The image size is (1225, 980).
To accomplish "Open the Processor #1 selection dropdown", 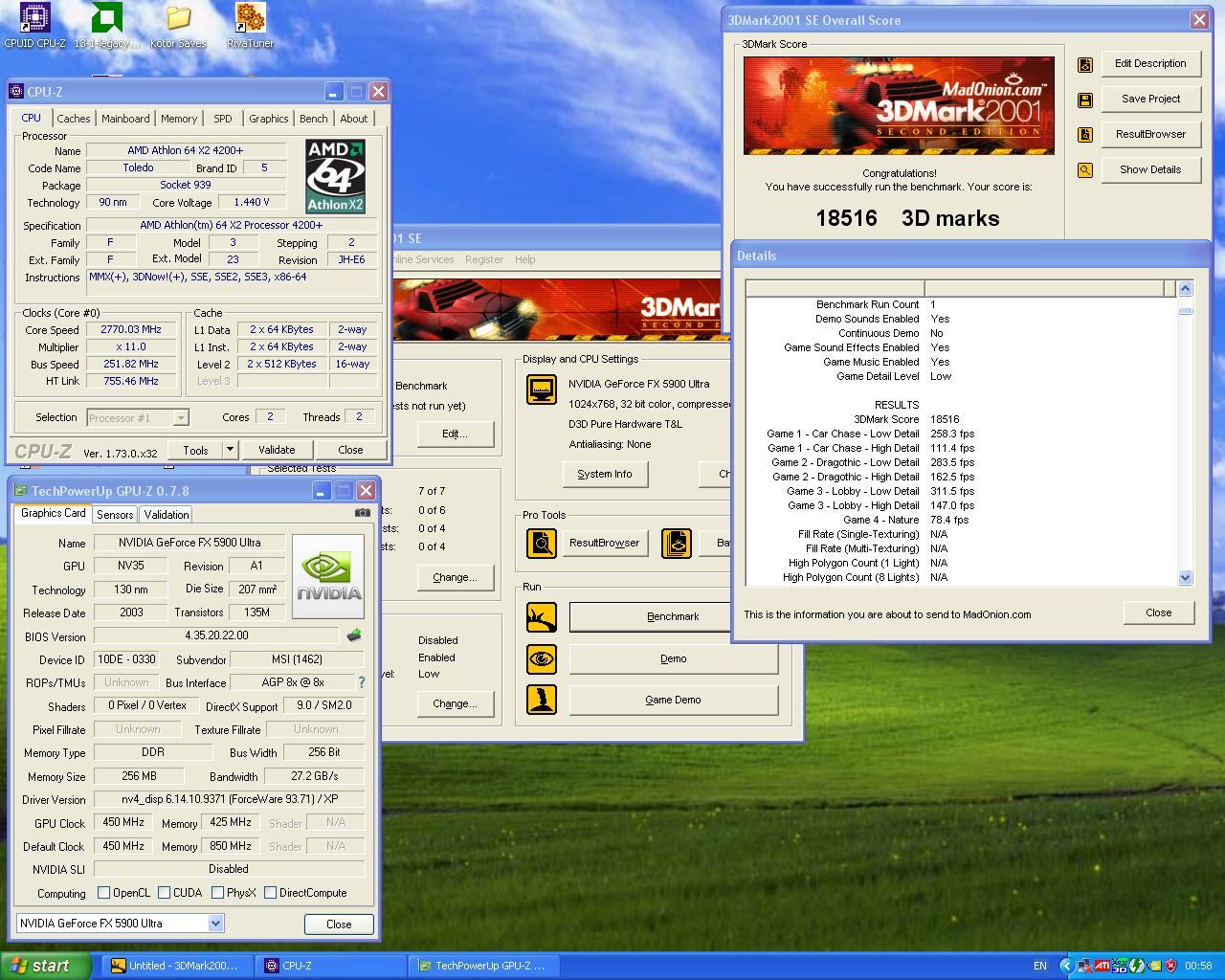I will pos(181,417).
